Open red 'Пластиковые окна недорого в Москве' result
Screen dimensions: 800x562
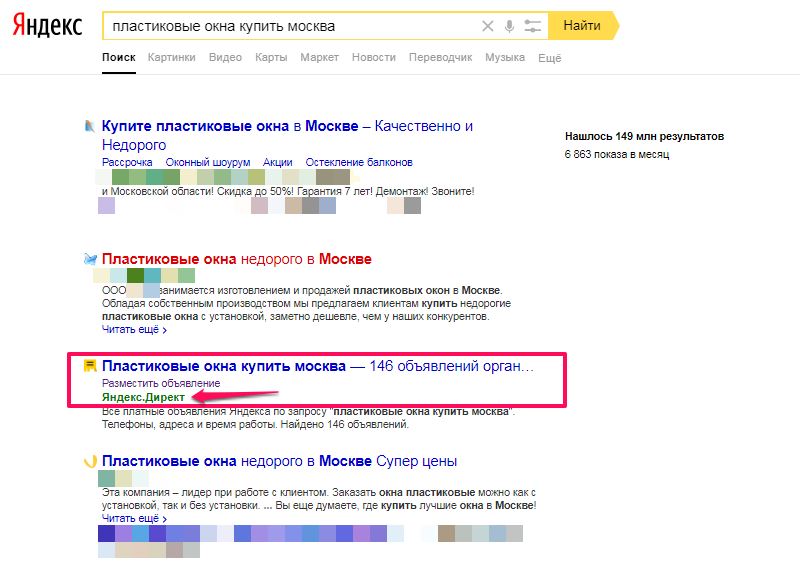[x=237, y=259]
